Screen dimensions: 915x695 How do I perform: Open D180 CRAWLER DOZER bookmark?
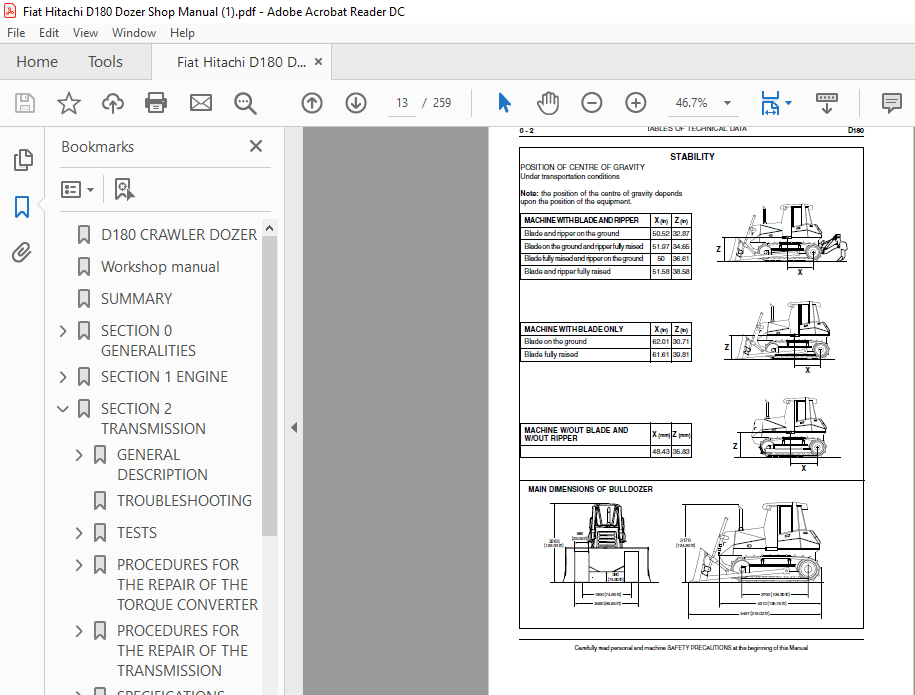click(x=179, y=235)
